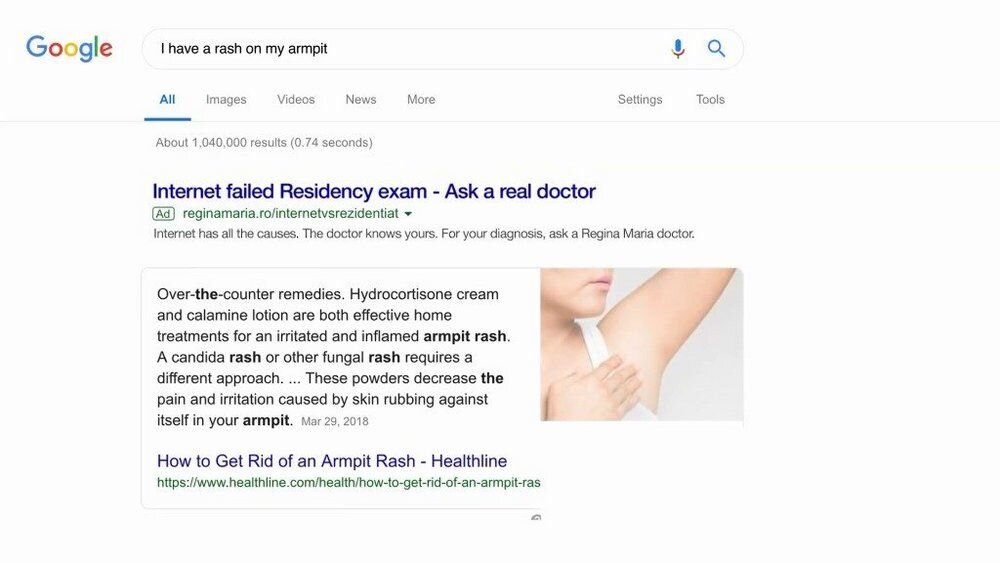Start voice search with microphone icon
Viewport: 1000px width, 563px height.
click(678, 48)
